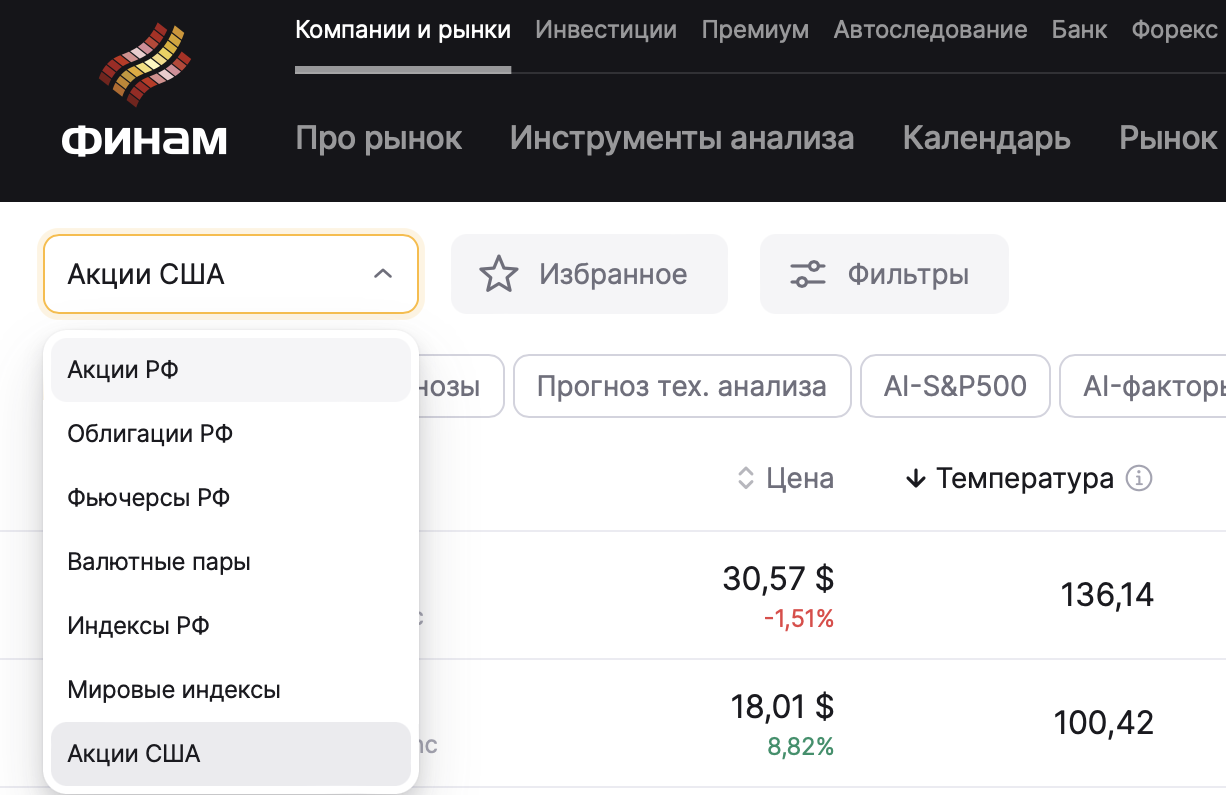This screenshot has height=795, width=1226.
Task: Open the Автоследование section
Action: (930, 30)
